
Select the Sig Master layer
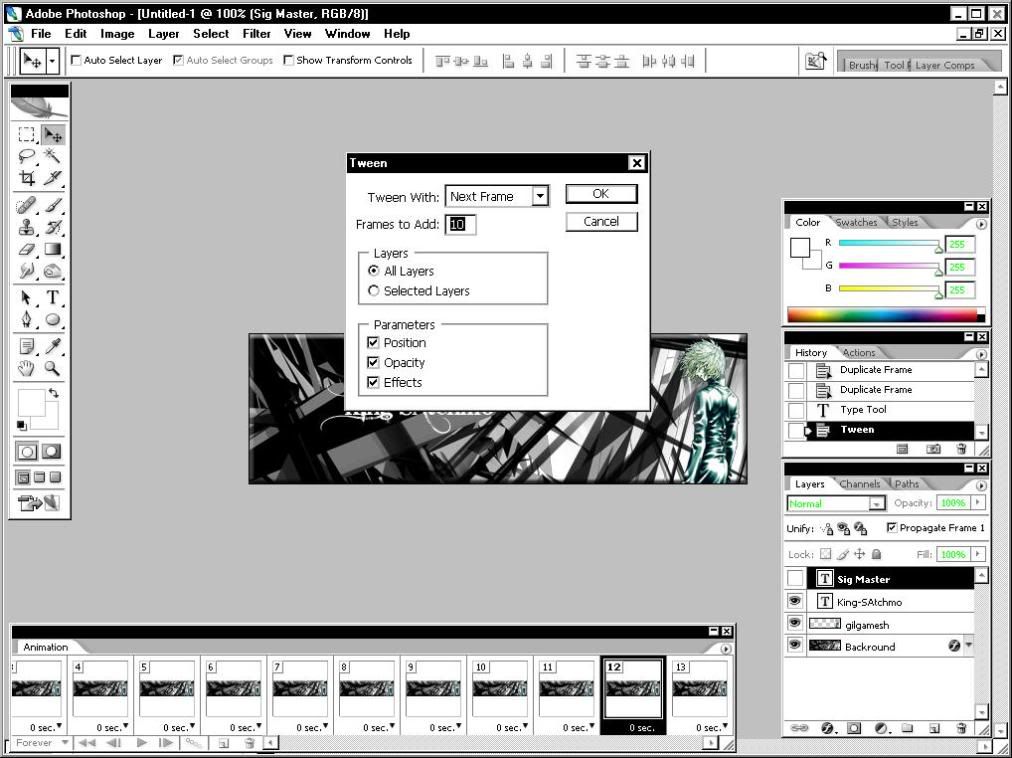(879, 579)
